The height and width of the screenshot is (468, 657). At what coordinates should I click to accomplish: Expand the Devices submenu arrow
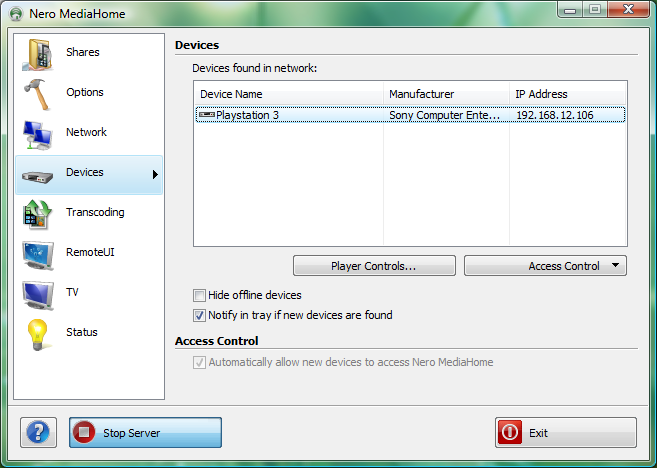click(x=155, y=174)
